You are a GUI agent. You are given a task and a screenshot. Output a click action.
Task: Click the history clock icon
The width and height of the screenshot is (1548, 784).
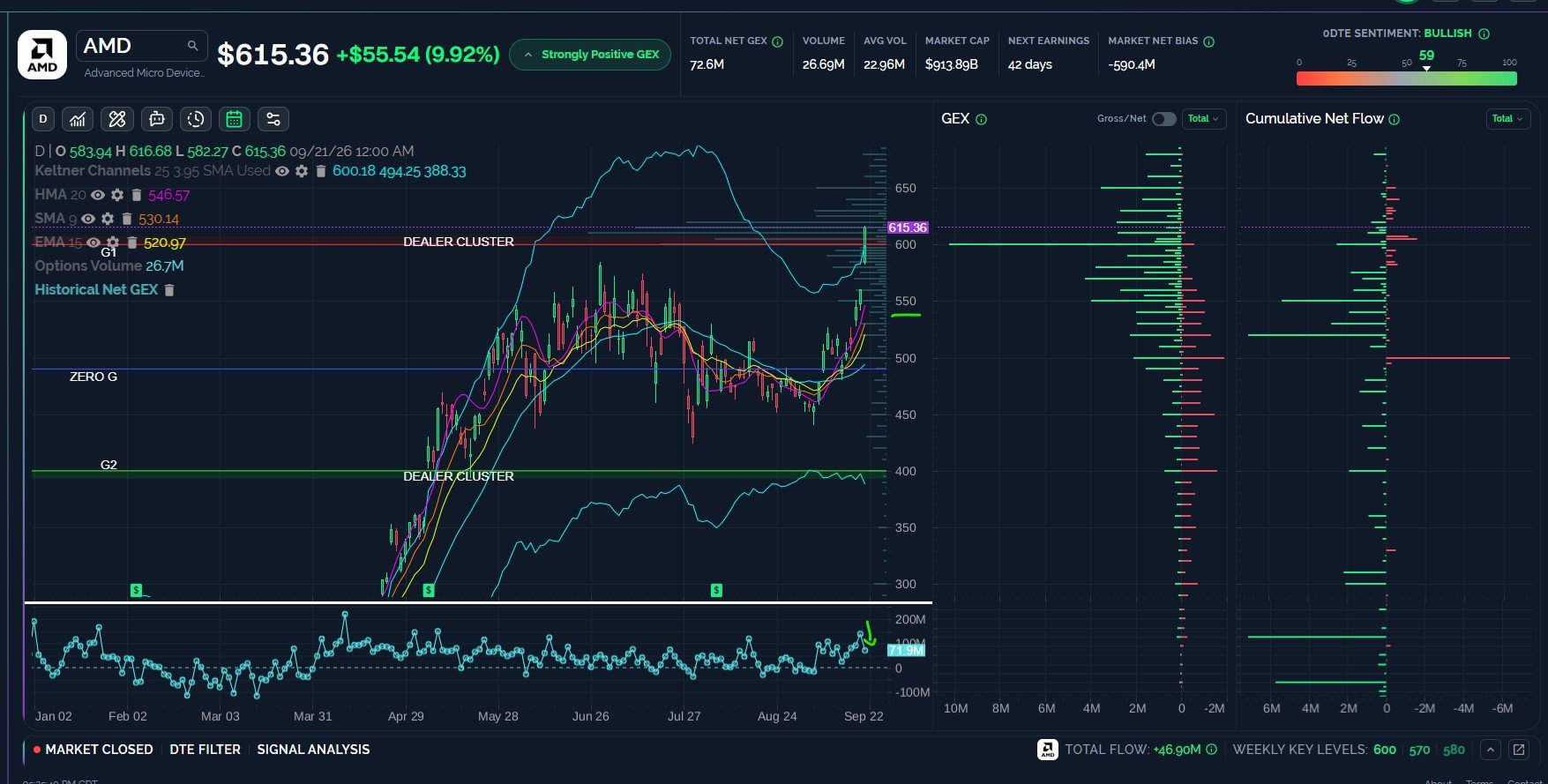[x=195, y=119]
